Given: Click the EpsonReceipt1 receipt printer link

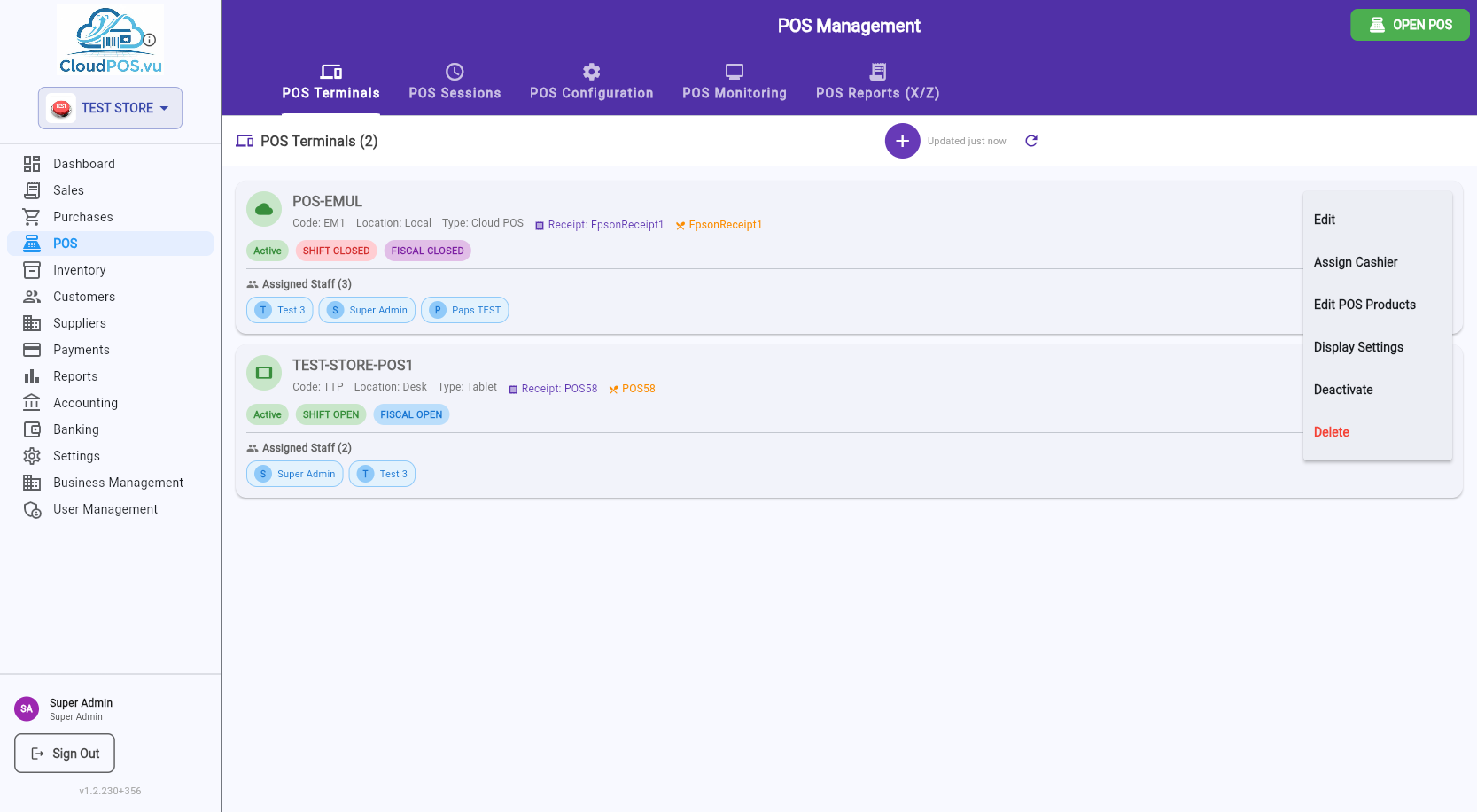Looking at the screenshot, I should (x=599, y=225).
